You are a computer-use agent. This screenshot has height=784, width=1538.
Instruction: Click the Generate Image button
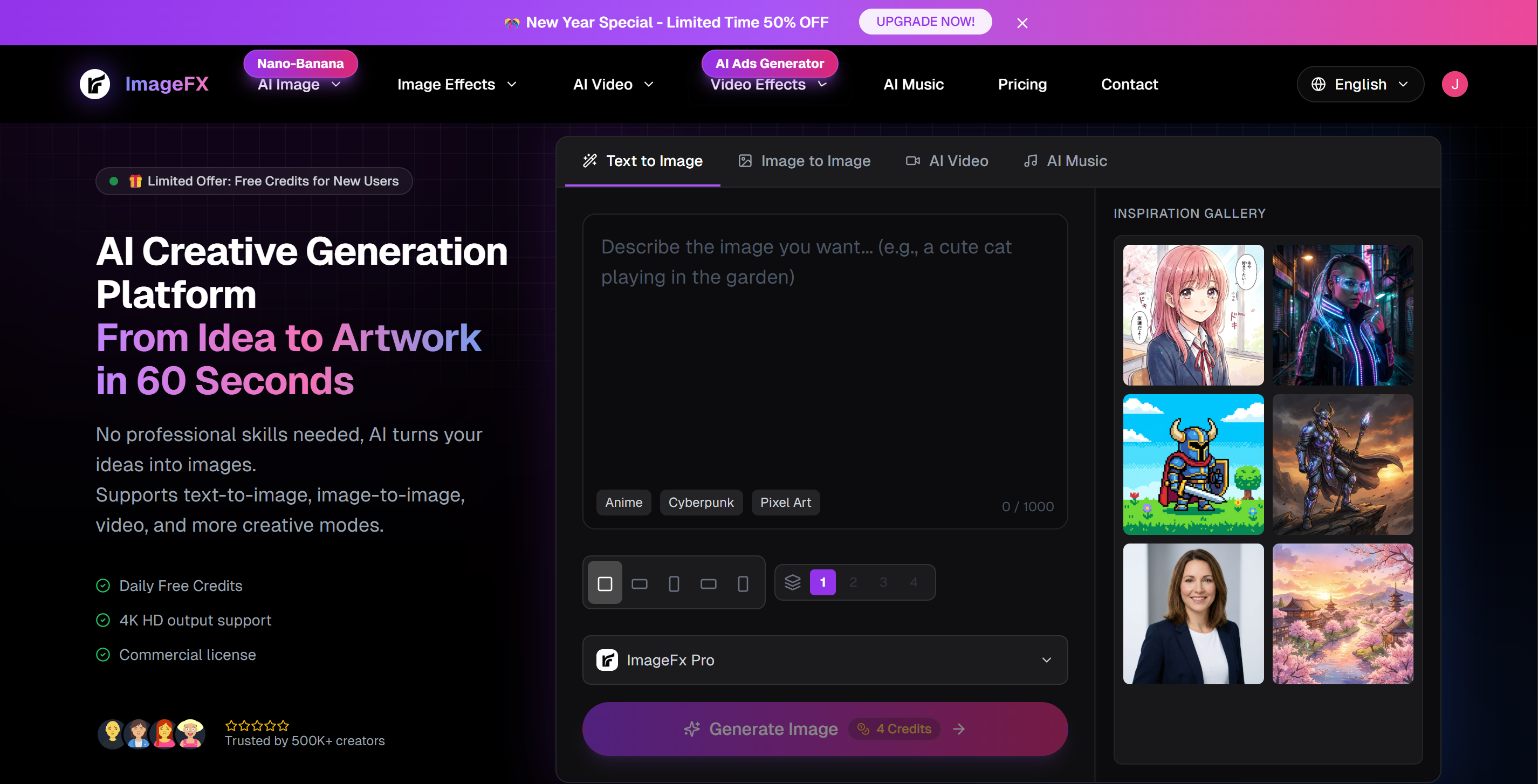[825, 728]
